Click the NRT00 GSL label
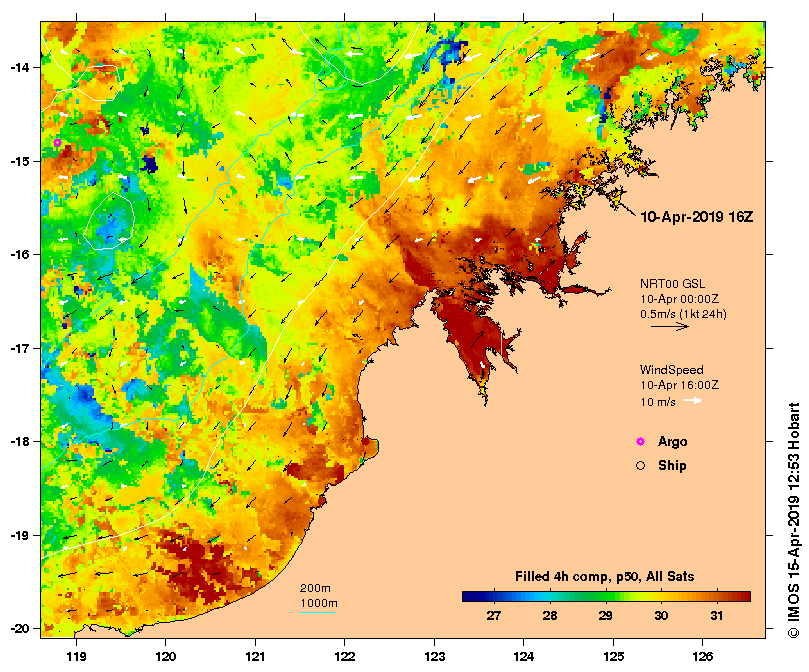This screenshot has height=672, width=809. (672, 283)
